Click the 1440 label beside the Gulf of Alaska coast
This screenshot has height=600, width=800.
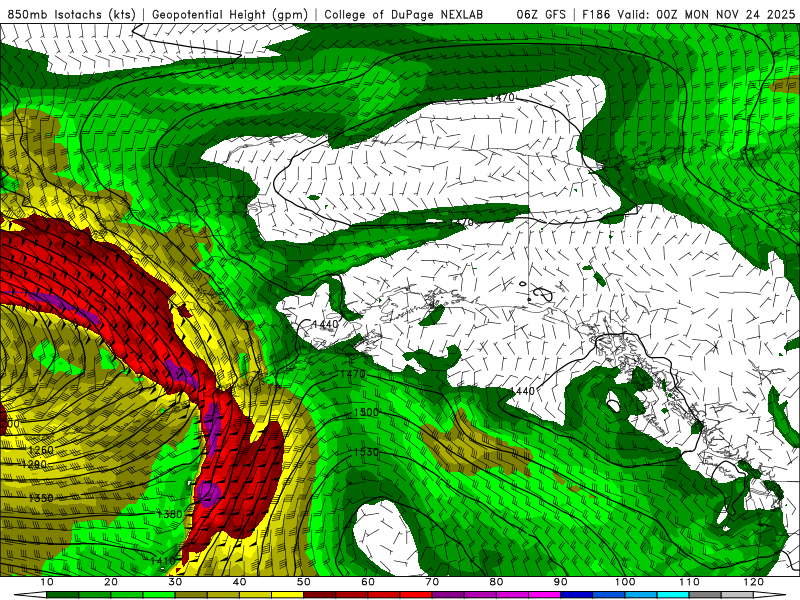[522, 391]
